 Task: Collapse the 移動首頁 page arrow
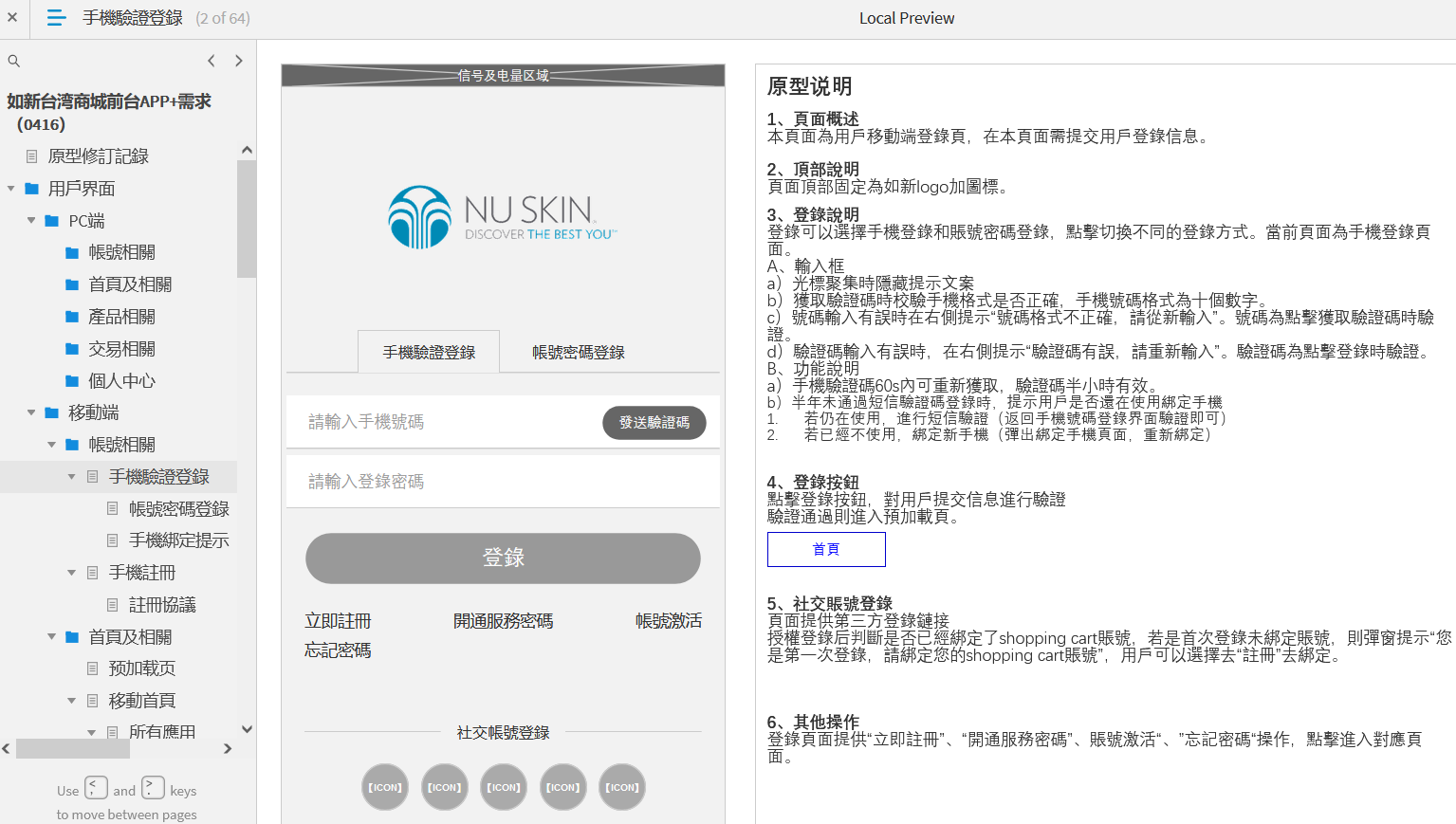[71, 701]
